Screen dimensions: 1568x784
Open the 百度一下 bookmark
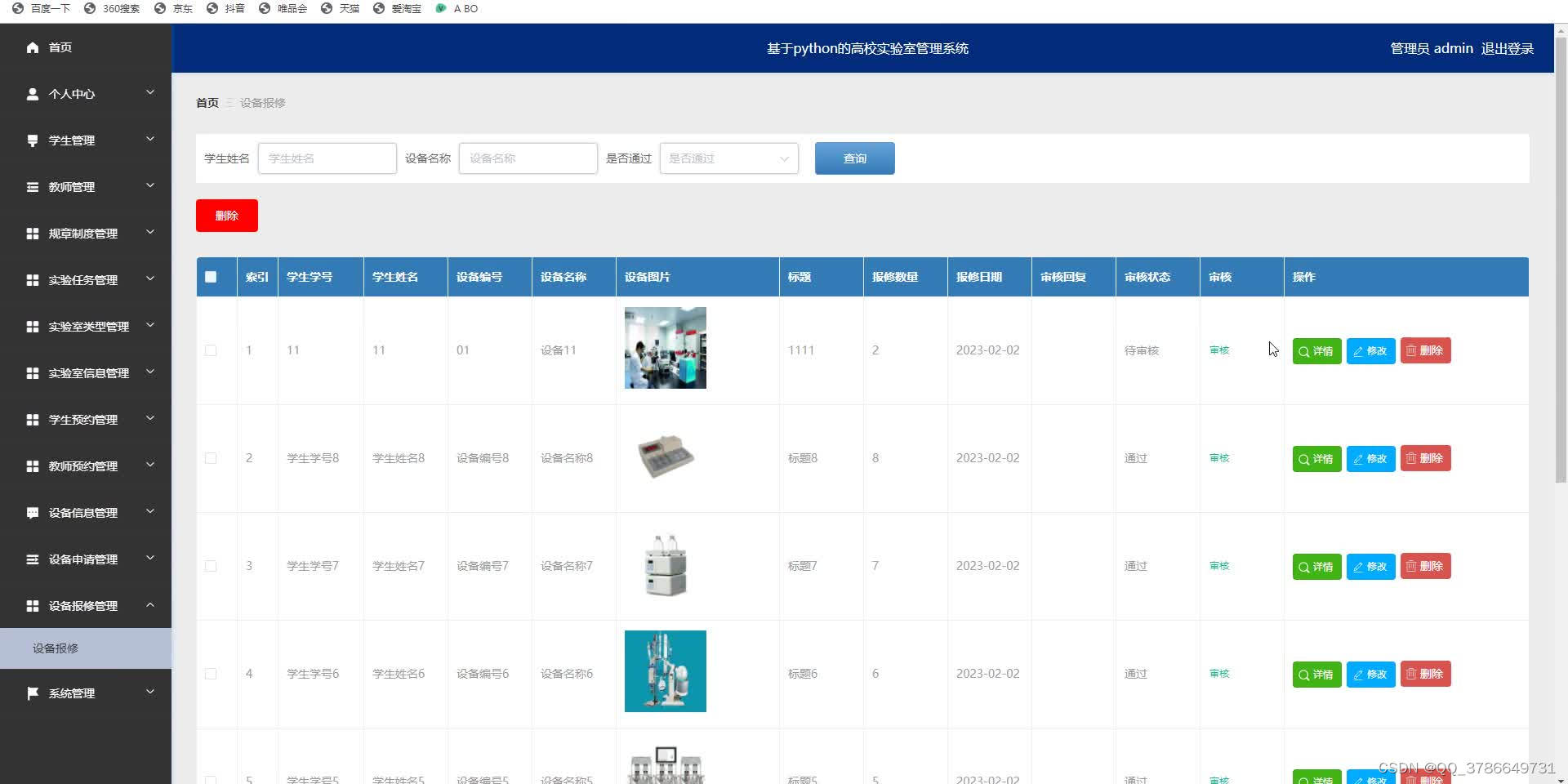point(41,8)
